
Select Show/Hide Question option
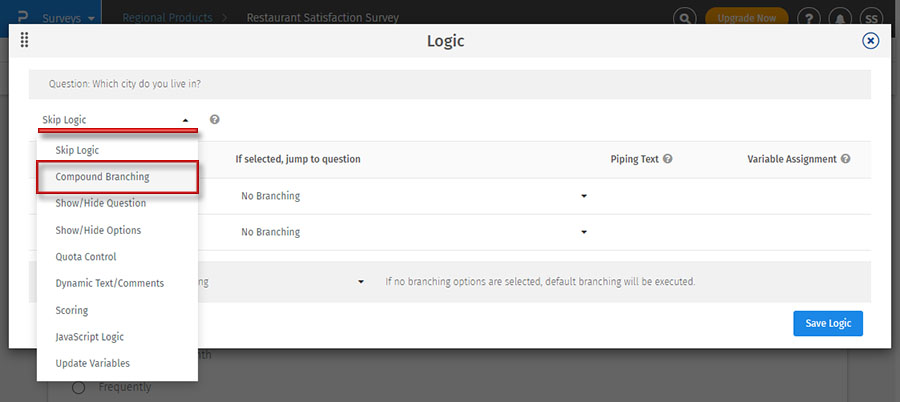pos(100,203)
